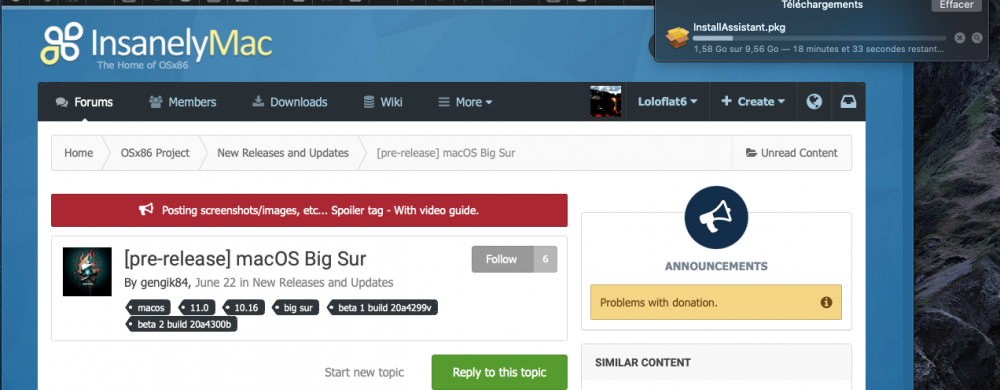1000x390 pixels.
Task: Click Reply to this topic button
Action: coord(499,373)
